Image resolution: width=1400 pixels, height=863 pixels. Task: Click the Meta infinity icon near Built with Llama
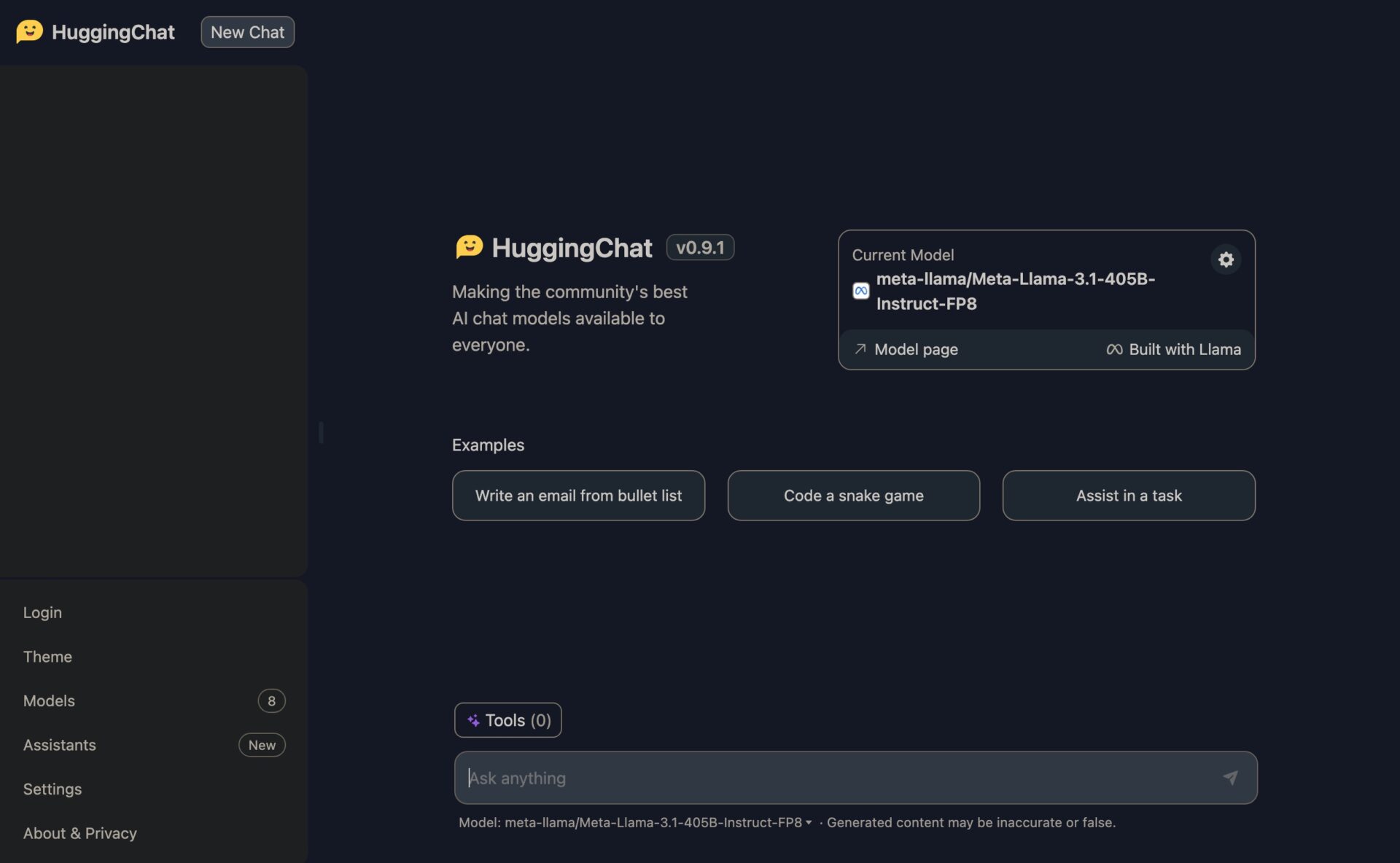point(1114,350)
